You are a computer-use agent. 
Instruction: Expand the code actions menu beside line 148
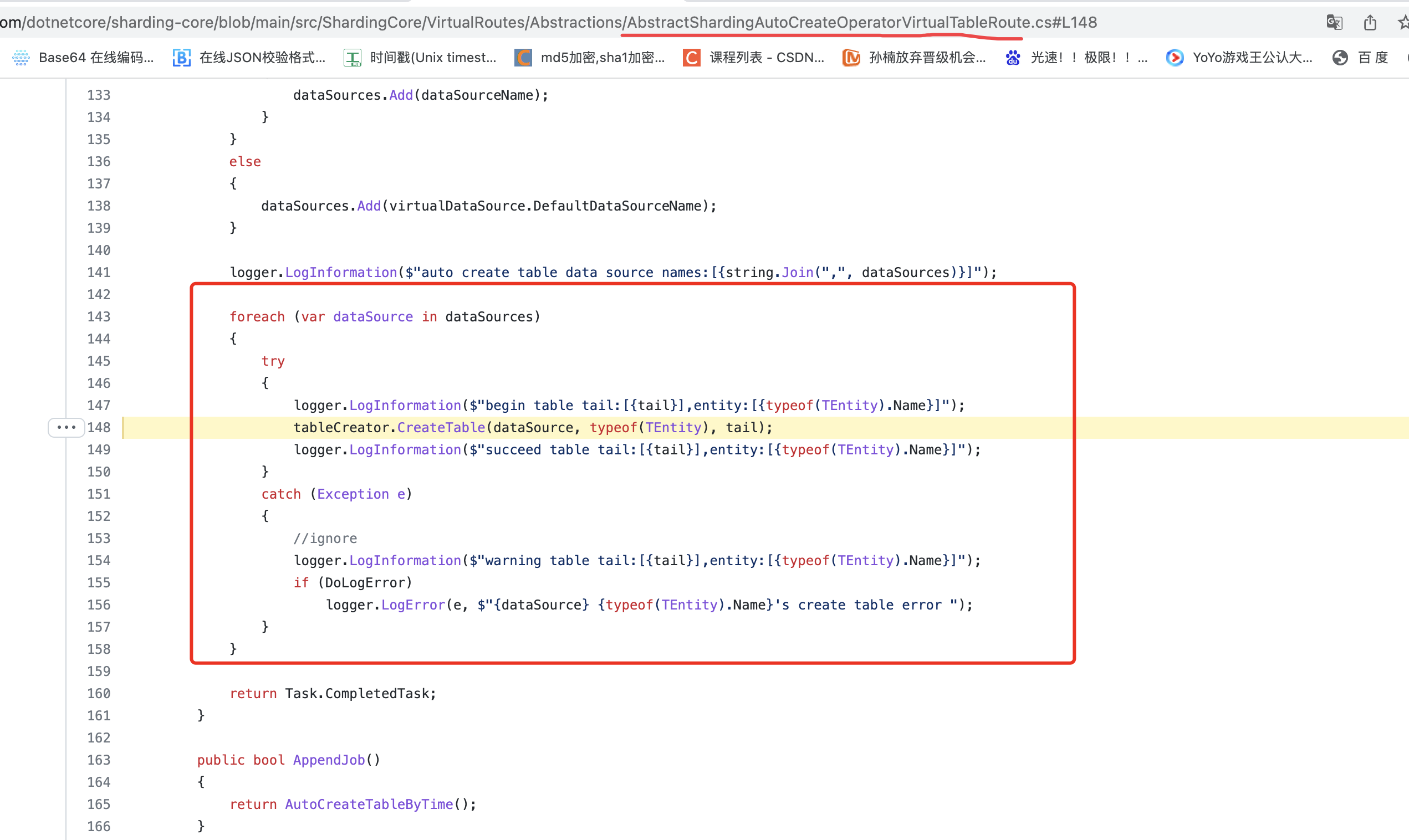(x=66, y=427)
